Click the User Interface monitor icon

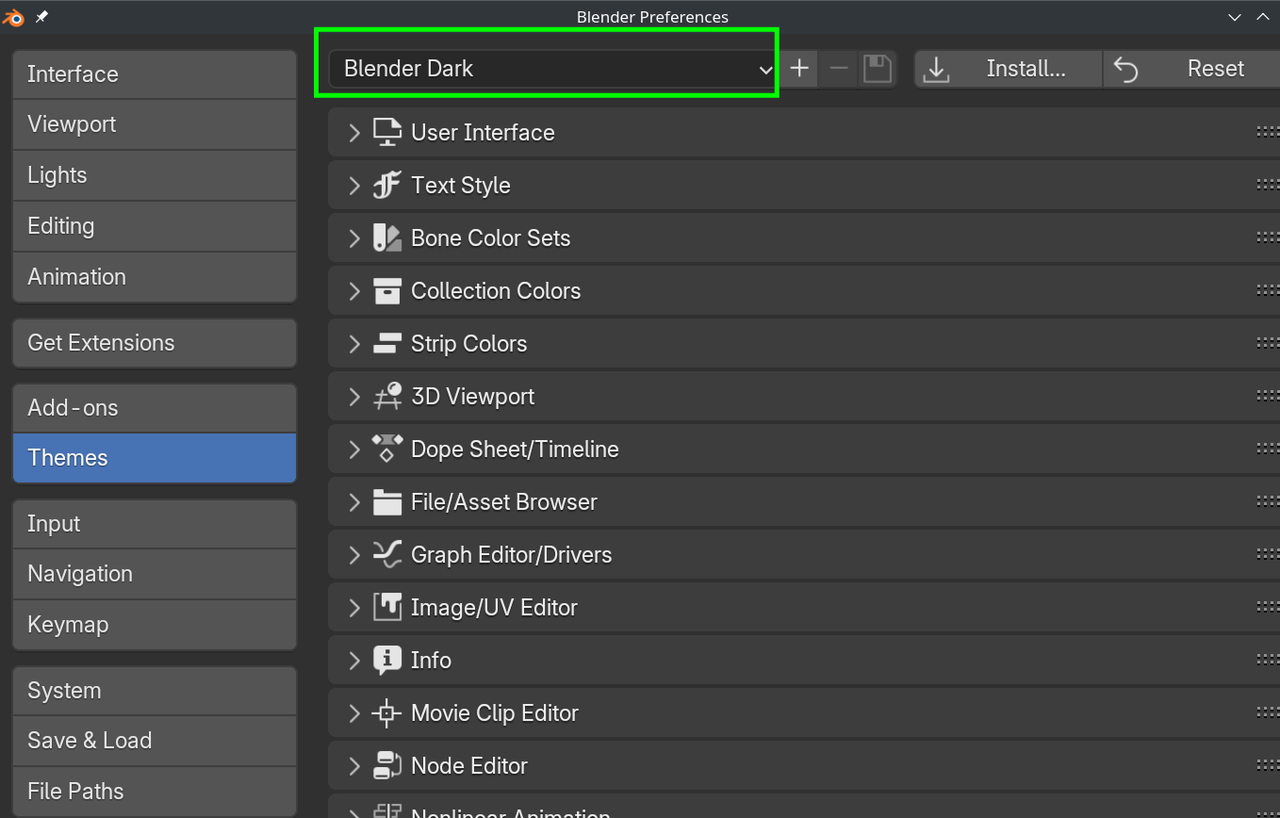click(x=387, y=132)
